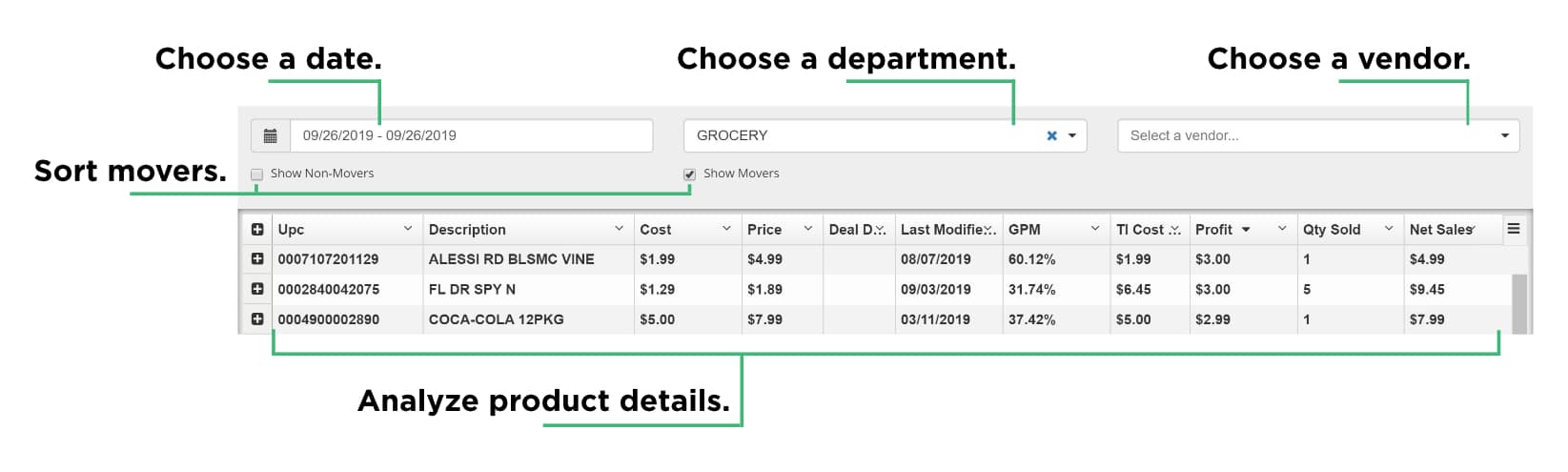Clear the GROCERY department selection

click(x=1051, y=135)
